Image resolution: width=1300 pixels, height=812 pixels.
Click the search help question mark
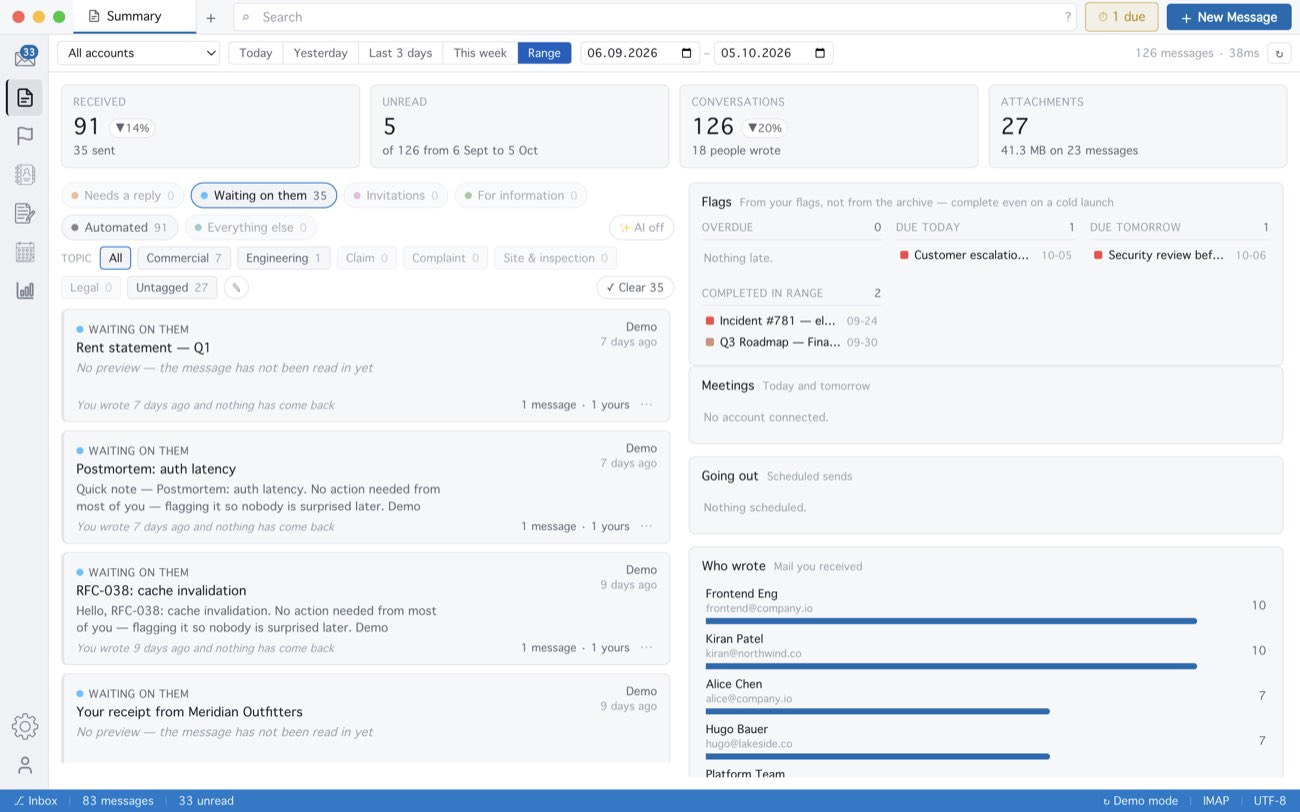coord(1068,17)
